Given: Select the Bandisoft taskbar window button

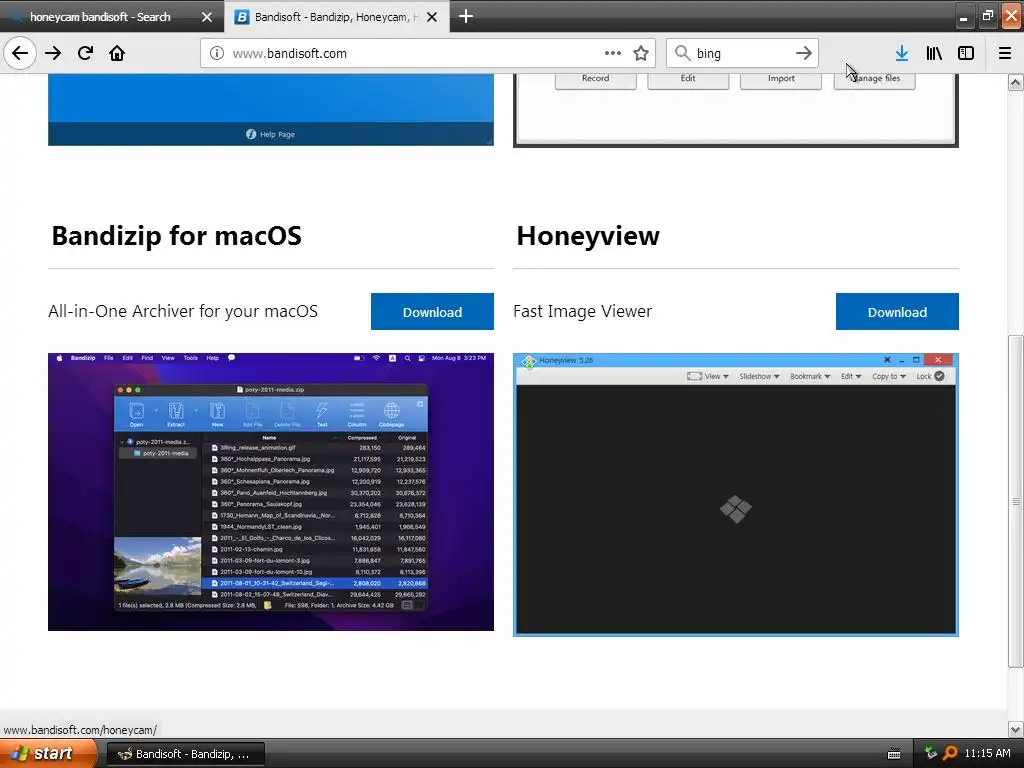Looking at the screenshot, I should coord(185,754).
